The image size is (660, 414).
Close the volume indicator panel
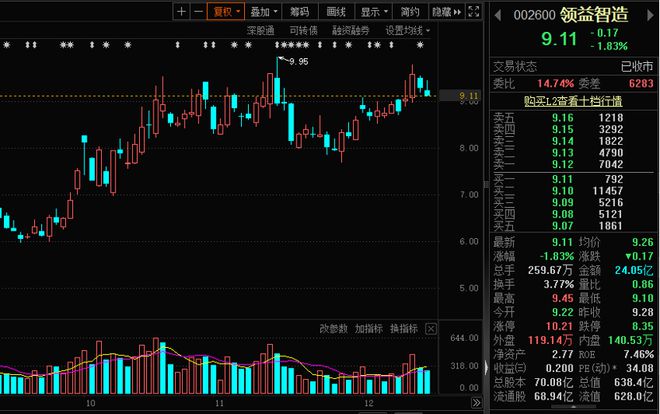pos(431,329)
